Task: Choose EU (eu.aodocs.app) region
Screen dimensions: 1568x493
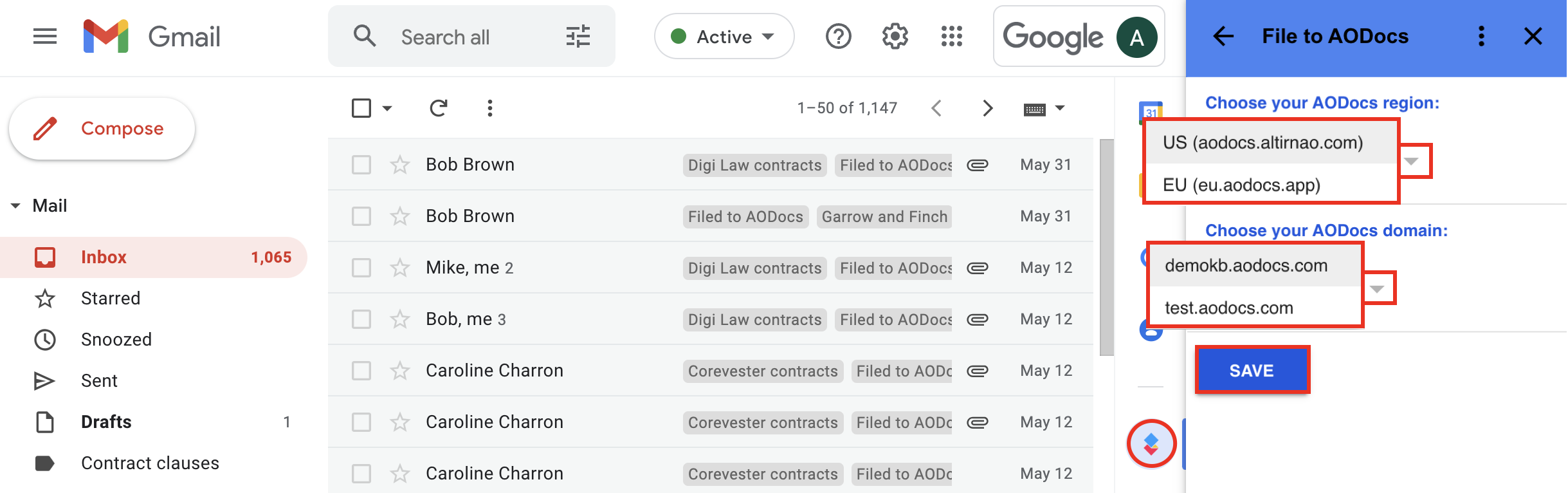Action: 1270,185
